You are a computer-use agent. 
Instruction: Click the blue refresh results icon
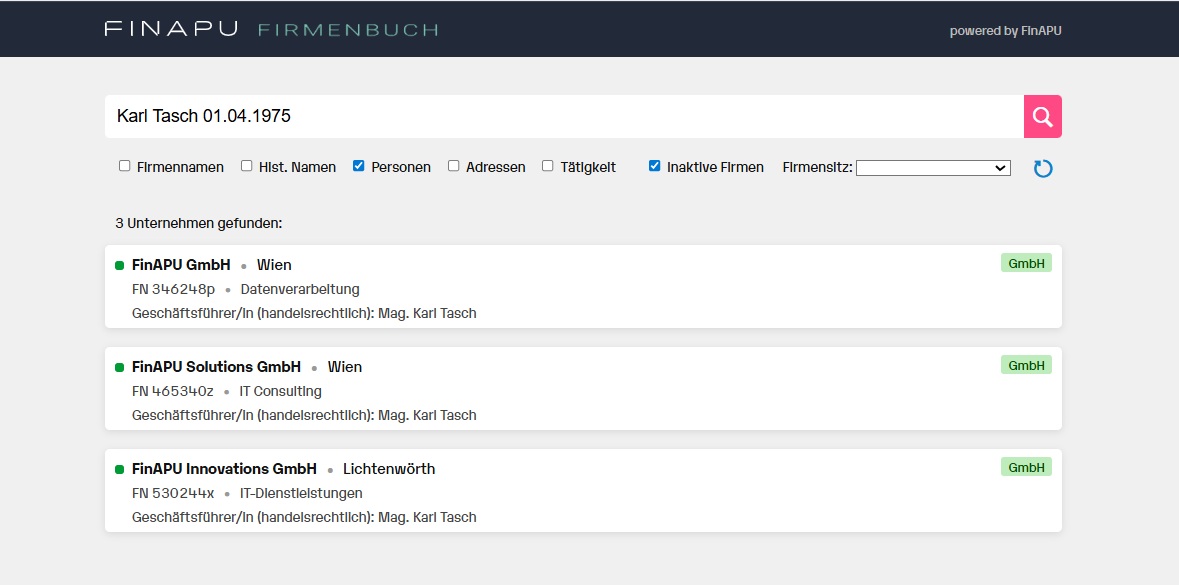coord(1043,168)
